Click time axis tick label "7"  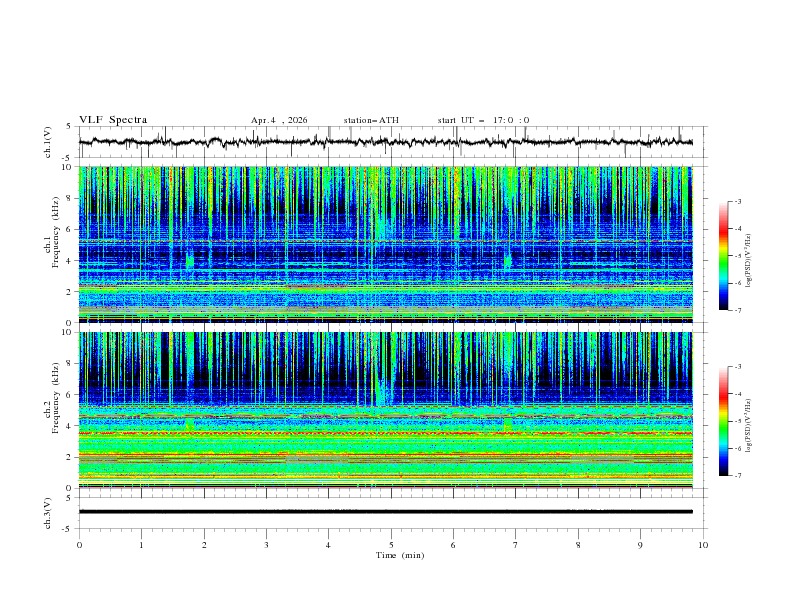pyautogui.click(x=516, y=545)
